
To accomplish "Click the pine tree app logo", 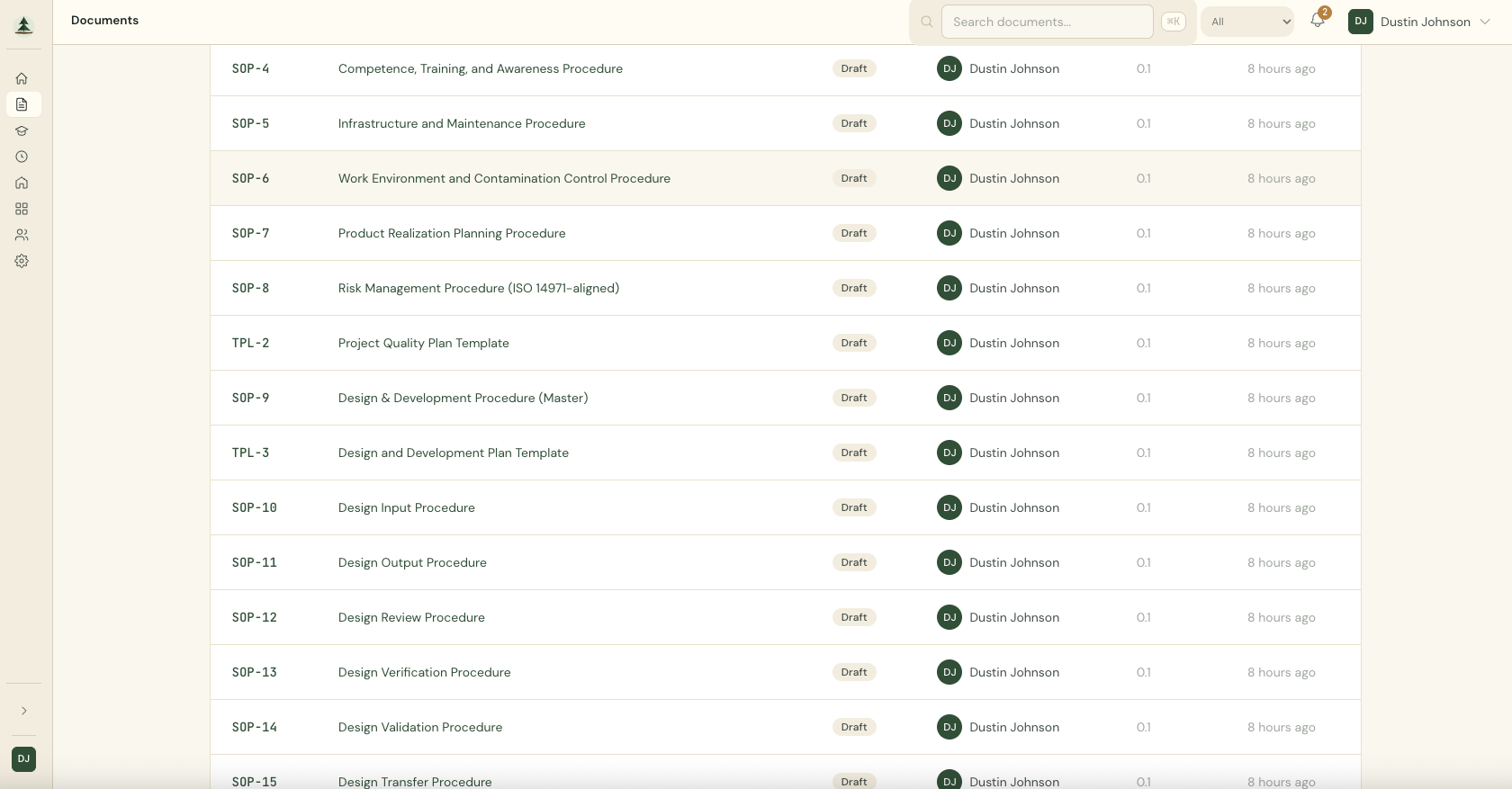I will click(24, 25).
